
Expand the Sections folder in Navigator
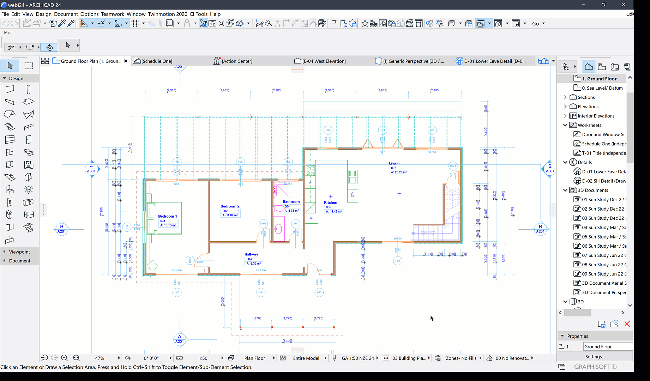565,97
